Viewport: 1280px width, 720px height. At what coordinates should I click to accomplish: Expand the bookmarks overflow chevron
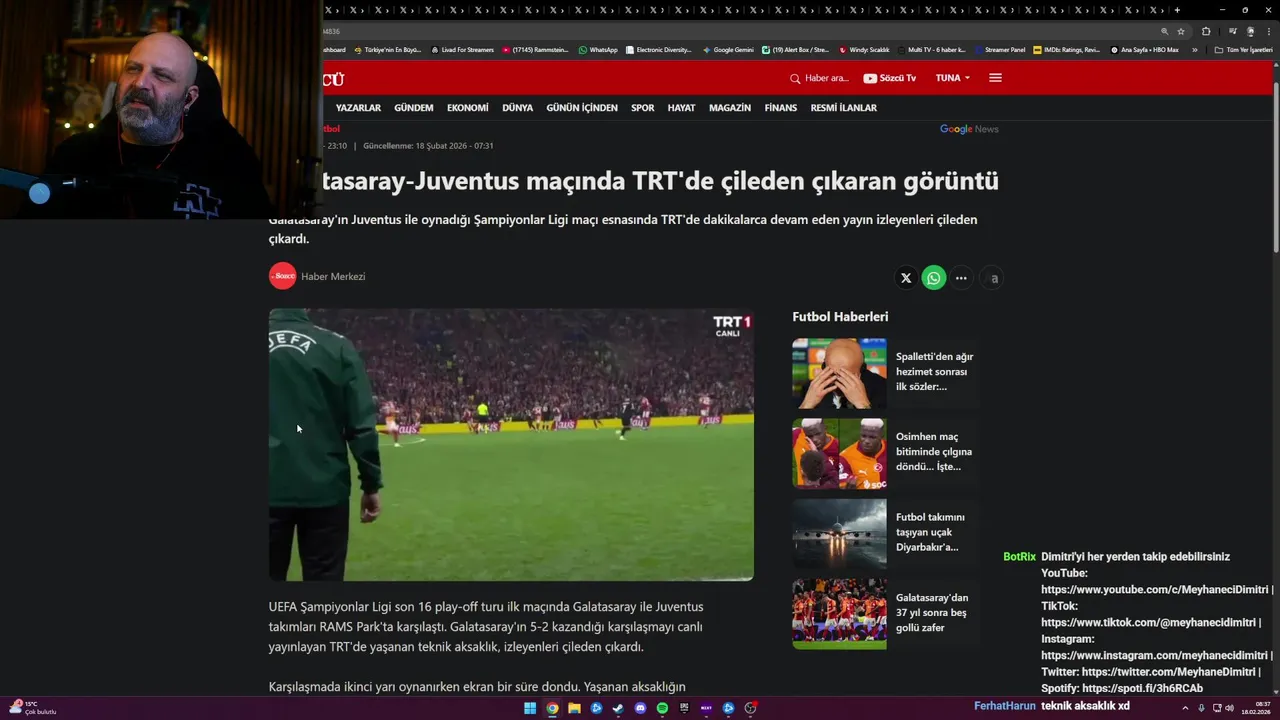pyautogui.click(x=1194, y=49)
